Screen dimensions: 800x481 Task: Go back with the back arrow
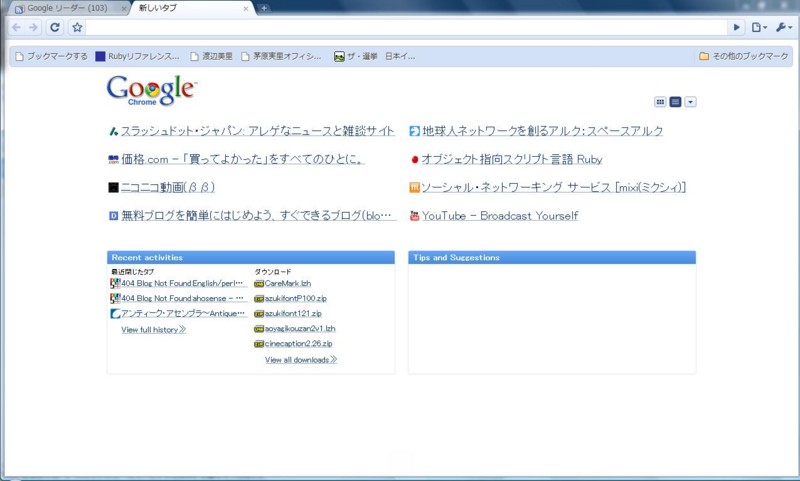tap(16, 28)
